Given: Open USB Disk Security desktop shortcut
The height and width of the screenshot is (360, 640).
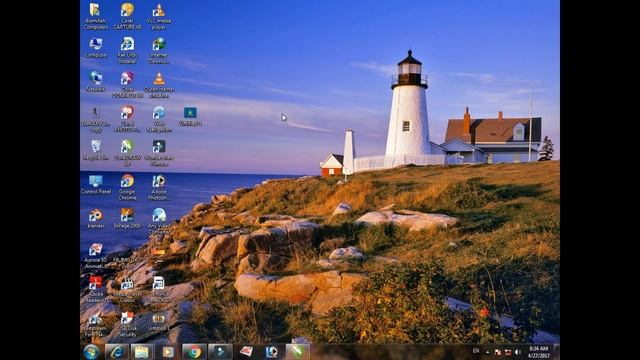Looking at the screenshot, I should tap(127, 324).
